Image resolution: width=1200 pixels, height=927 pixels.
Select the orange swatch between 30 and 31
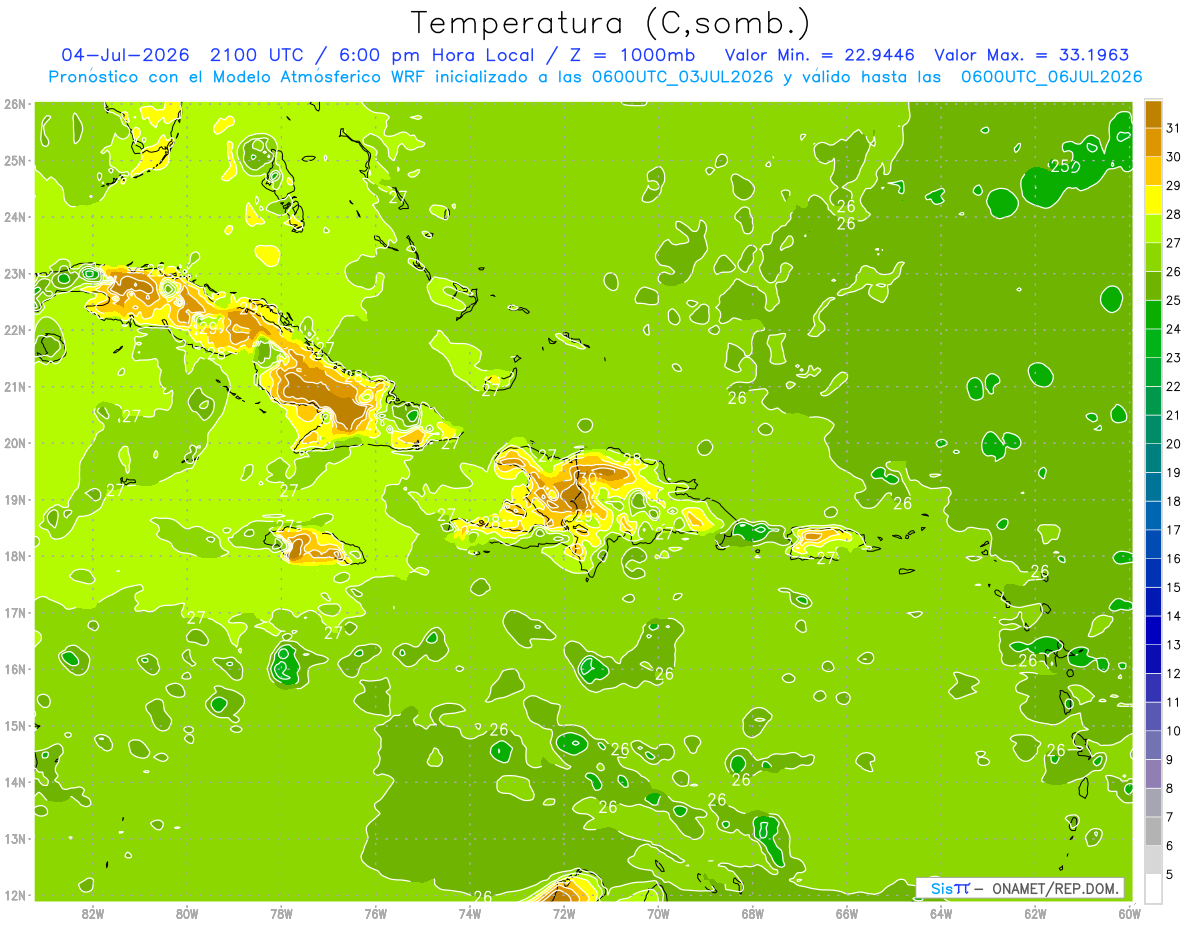[1153, 142]
